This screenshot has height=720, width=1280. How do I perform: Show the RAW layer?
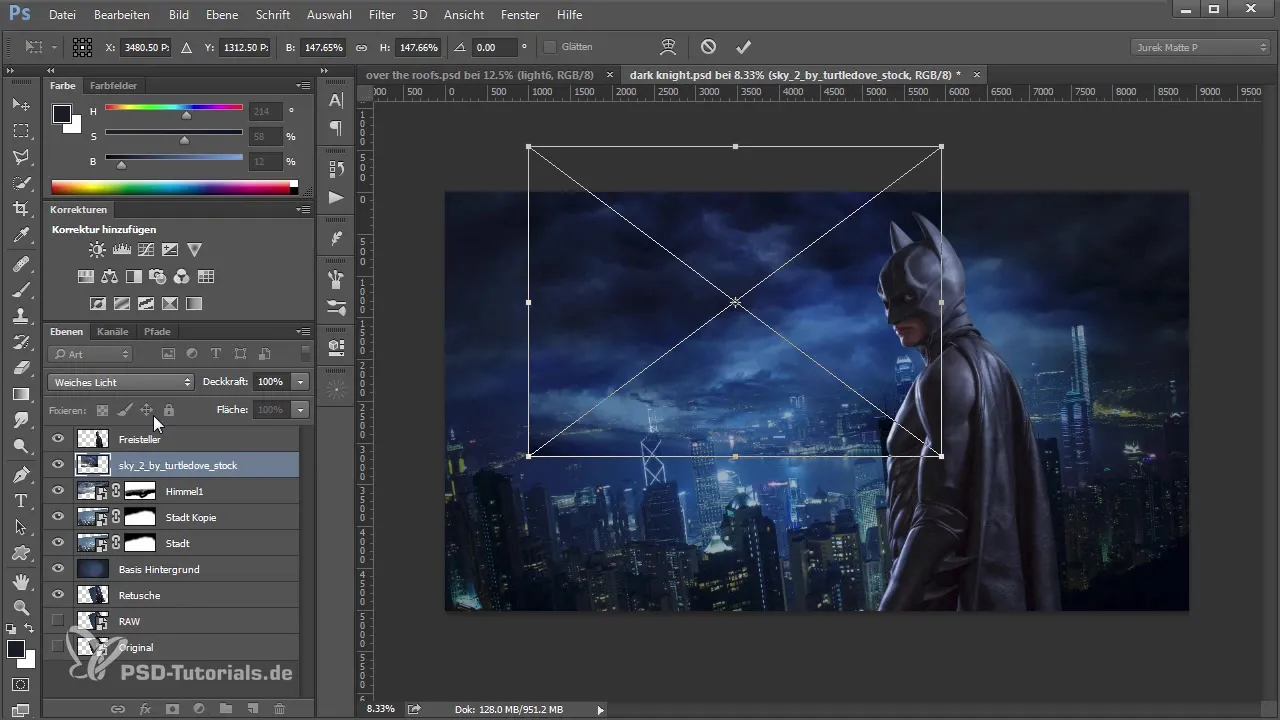tap(58, 621)
